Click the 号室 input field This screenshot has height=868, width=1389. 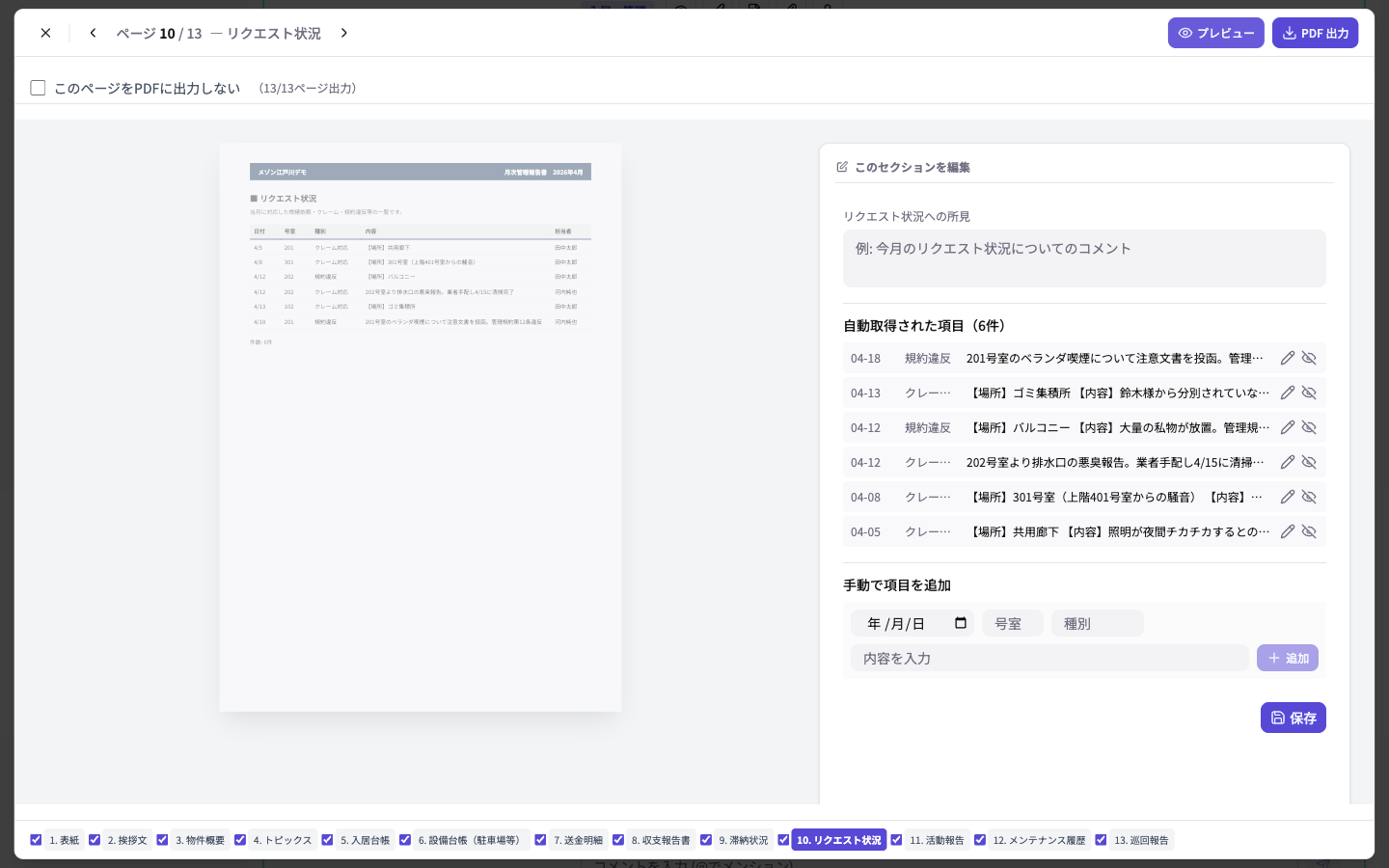1012,623
